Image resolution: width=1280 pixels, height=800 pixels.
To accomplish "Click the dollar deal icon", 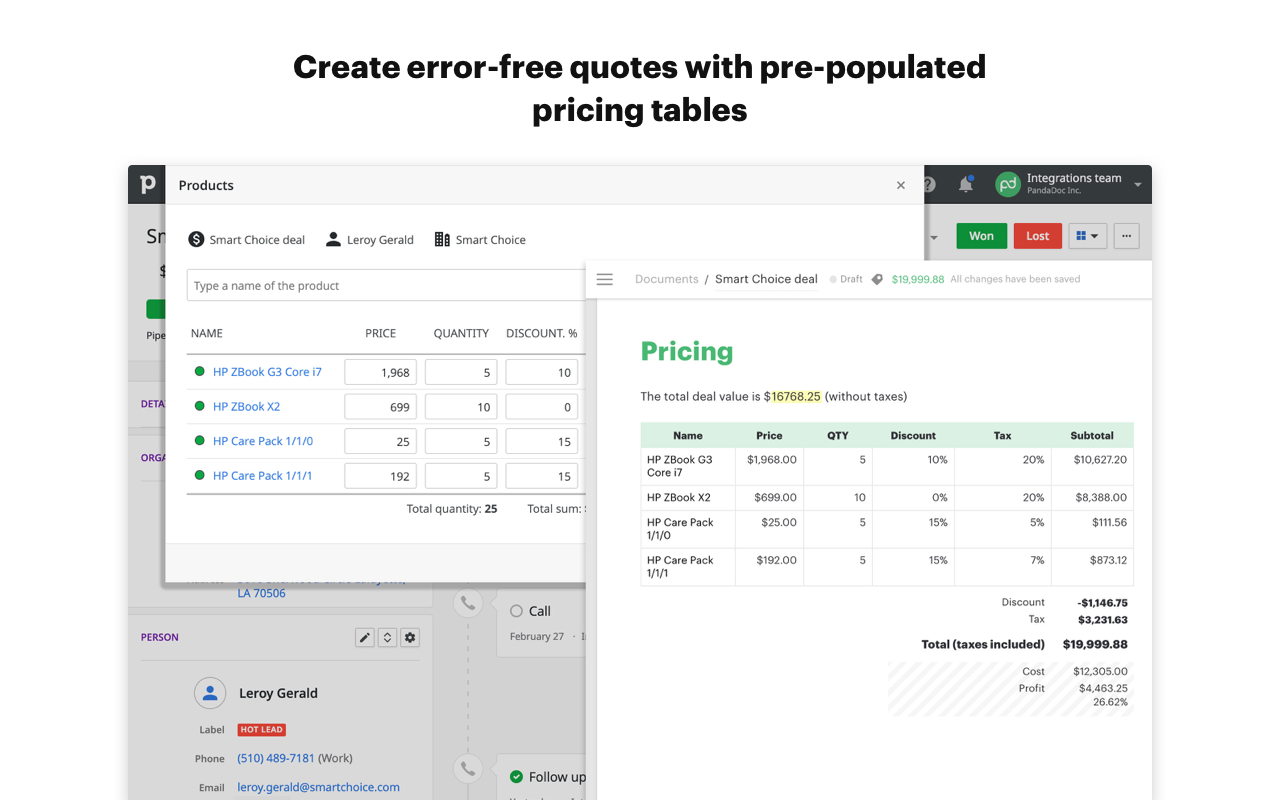I will click(x=196, y=240).
